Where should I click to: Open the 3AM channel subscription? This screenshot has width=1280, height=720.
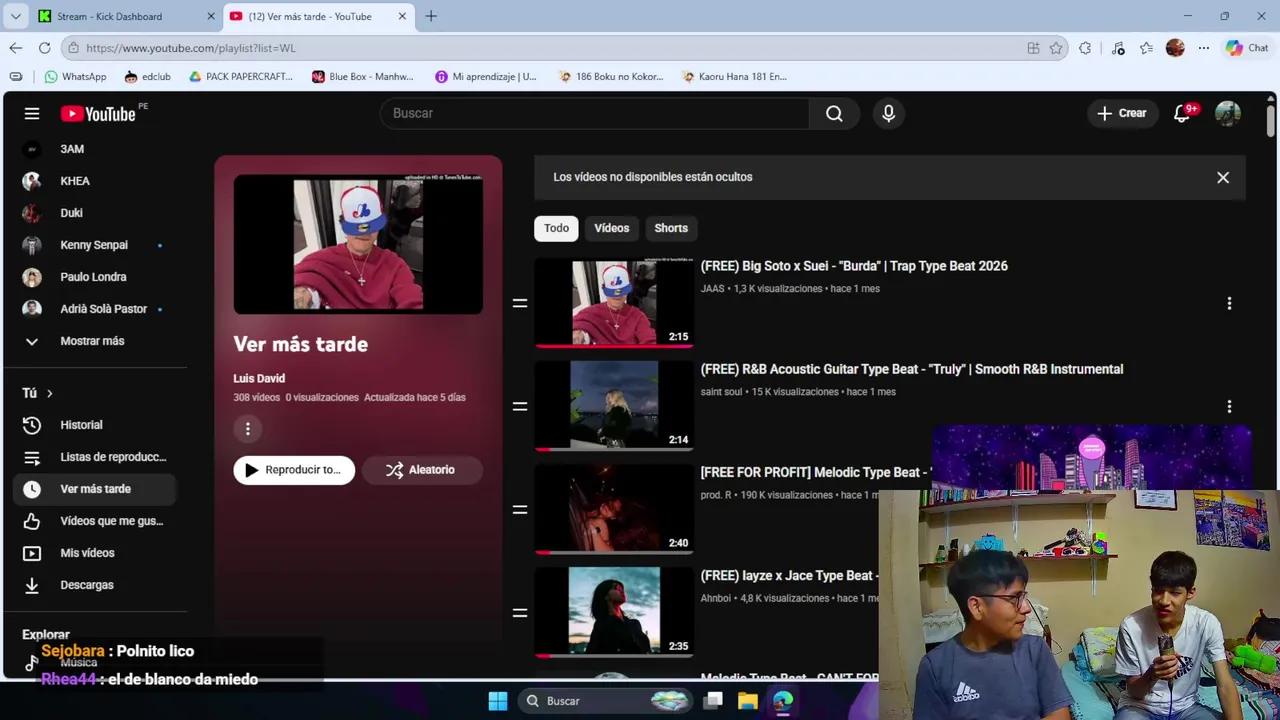pyautogui.click(x=95, y=149)
